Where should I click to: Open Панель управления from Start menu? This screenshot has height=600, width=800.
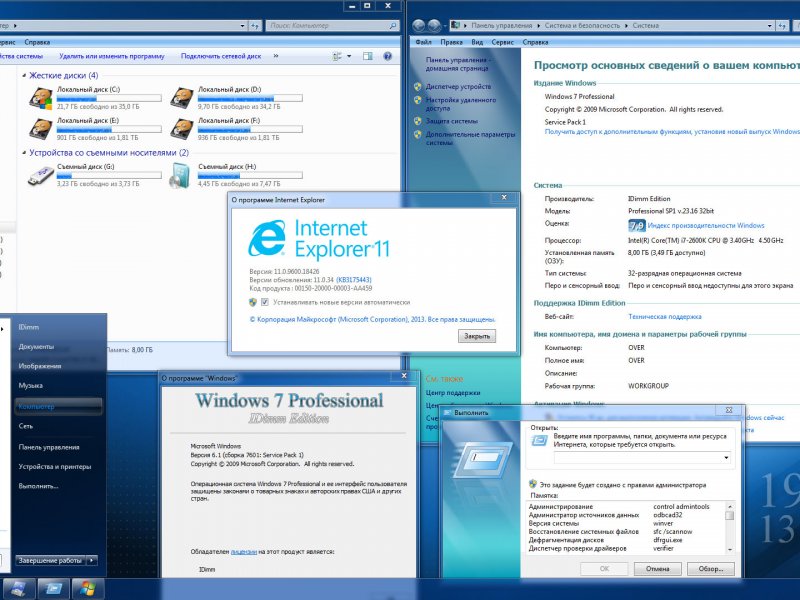(x=49, y=447)
